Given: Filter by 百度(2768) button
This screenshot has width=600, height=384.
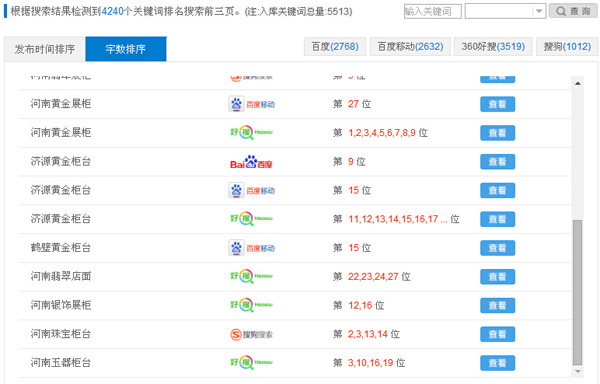Looking at the screenshot, I should pyautogui.click(x=335, y=47).
